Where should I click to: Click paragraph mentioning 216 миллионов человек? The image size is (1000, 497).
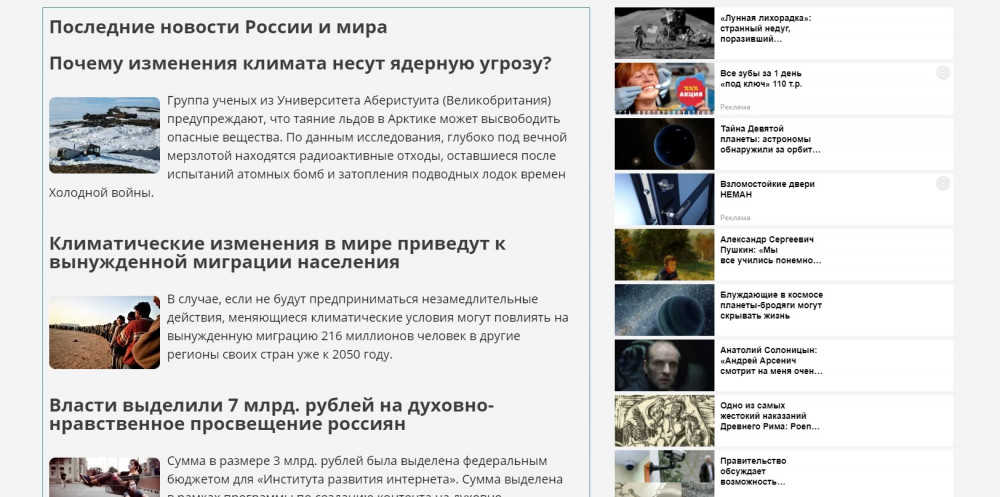pyautogui.click(x=367, y=327)
